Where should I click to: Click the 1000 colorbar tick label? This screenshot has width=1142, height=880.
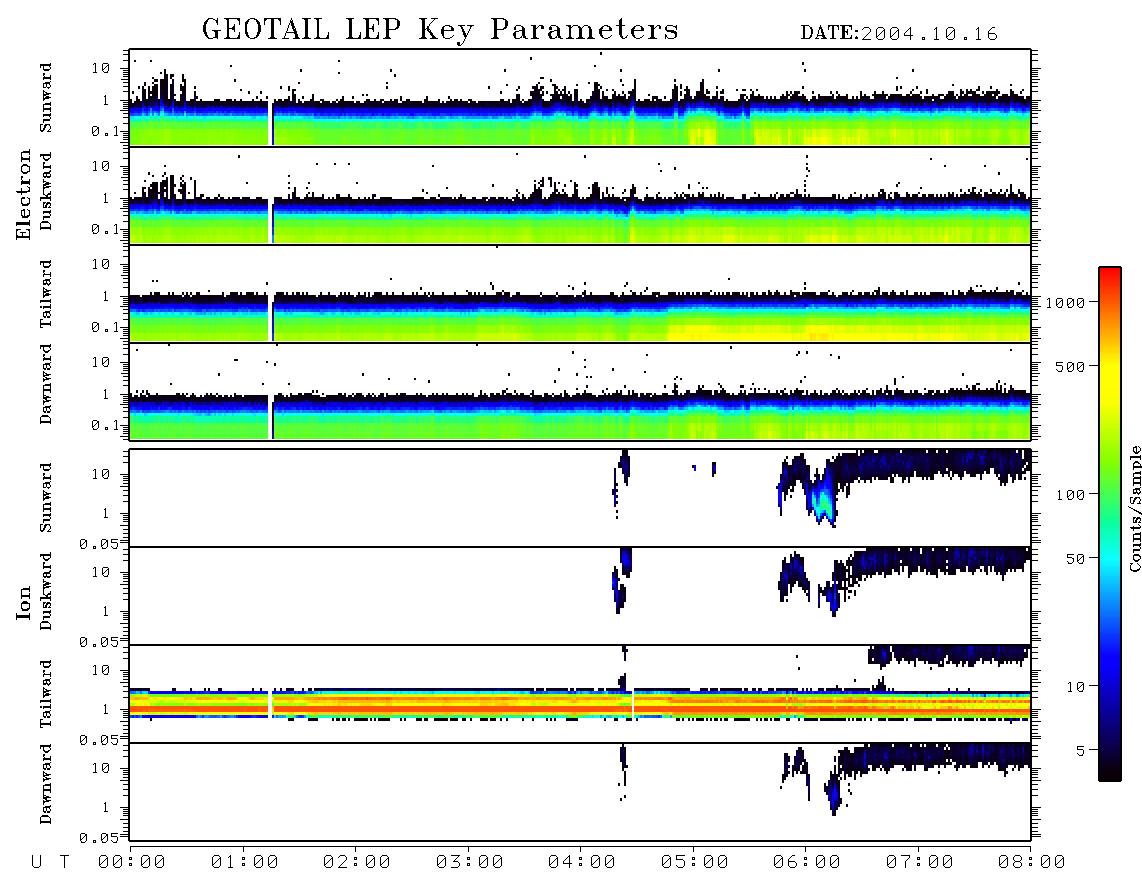(1065, 303)
